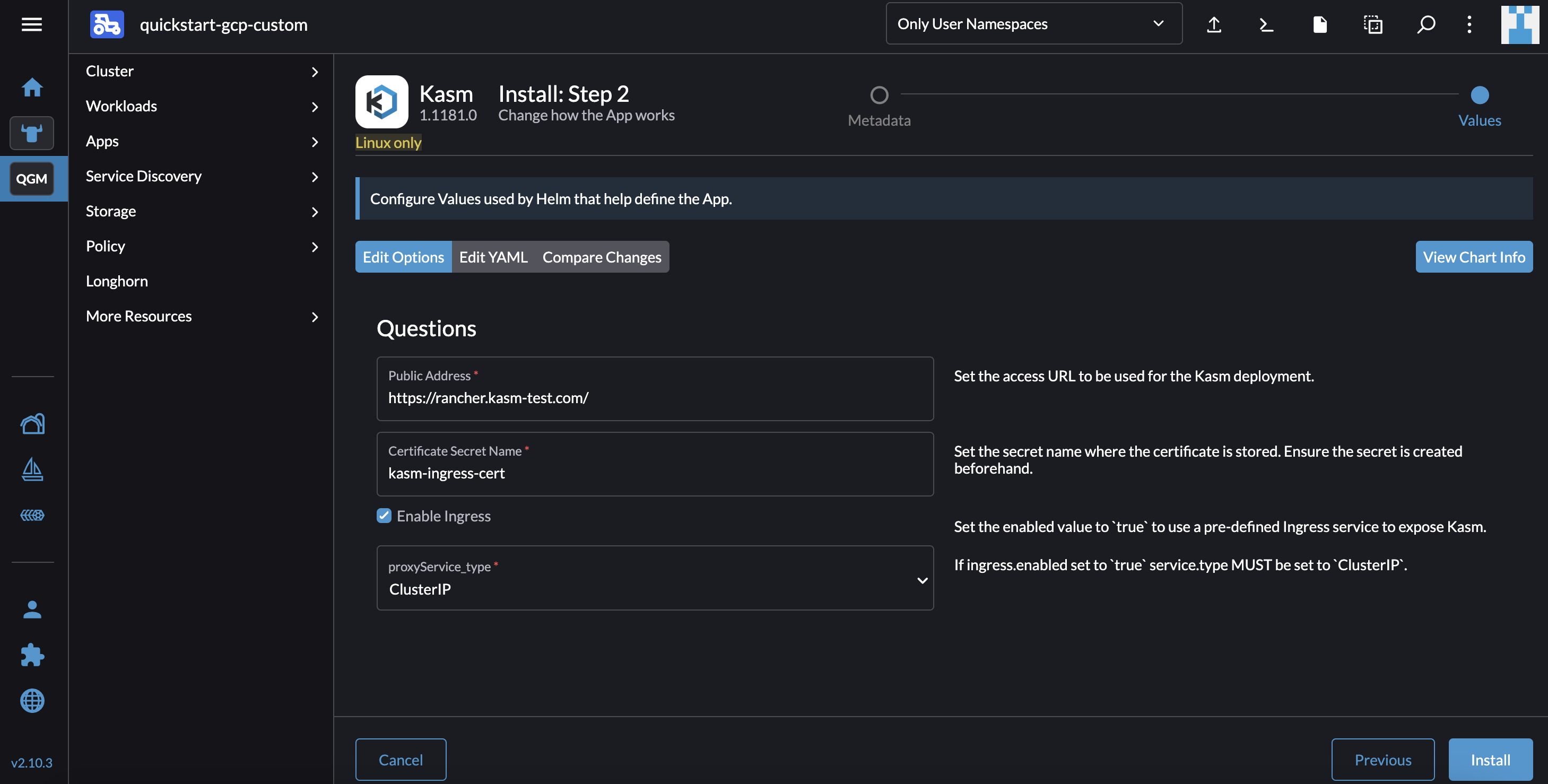Select the local cluster cow-head icon
Screen dimensions: 1548x784
coord(32,133)
